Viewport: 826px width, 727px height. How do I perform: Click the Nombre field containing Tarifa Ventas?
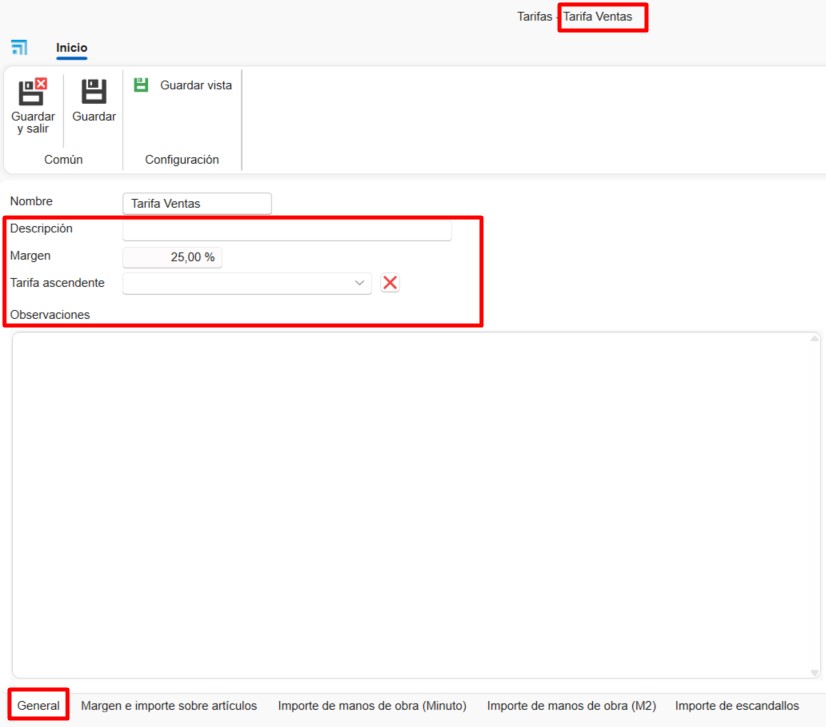(x=196, y=204)
